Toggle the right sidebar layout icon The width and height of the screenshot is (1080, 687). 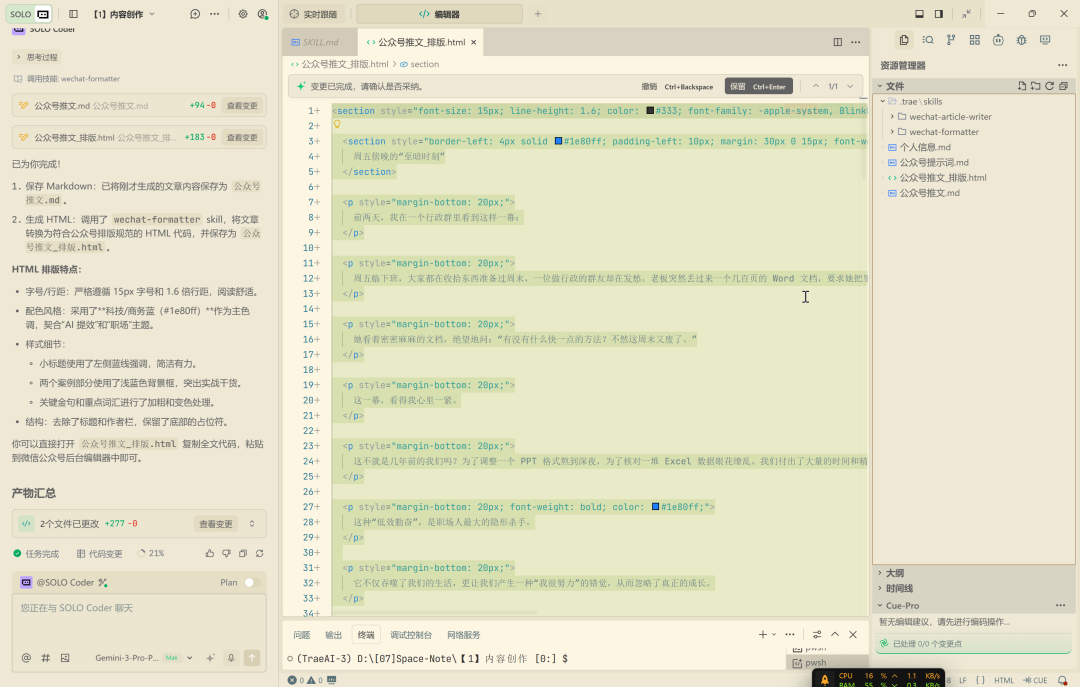click(939, 14)
